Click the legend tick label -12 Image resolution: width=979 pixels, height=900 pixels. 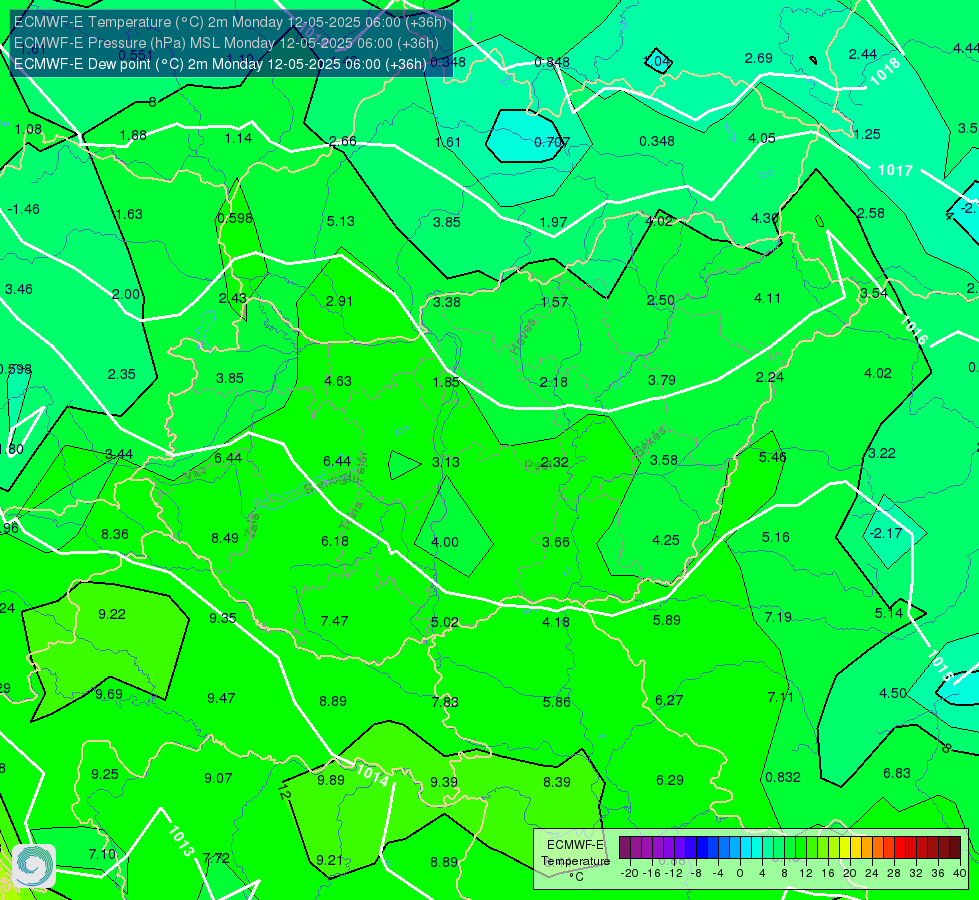coord(674,873)
